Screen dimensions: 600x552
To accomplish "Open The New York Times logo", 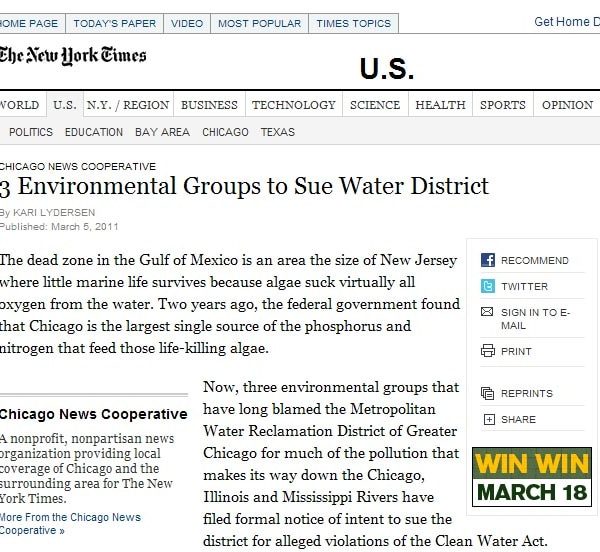I will tap(73, 56).
